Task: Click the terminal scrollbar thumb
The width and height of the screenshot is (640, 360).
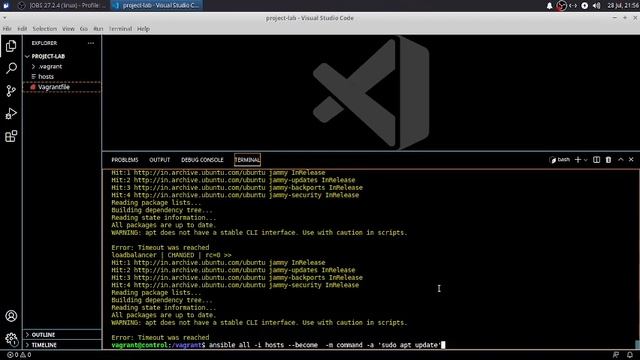Action: tap(637, 344)
